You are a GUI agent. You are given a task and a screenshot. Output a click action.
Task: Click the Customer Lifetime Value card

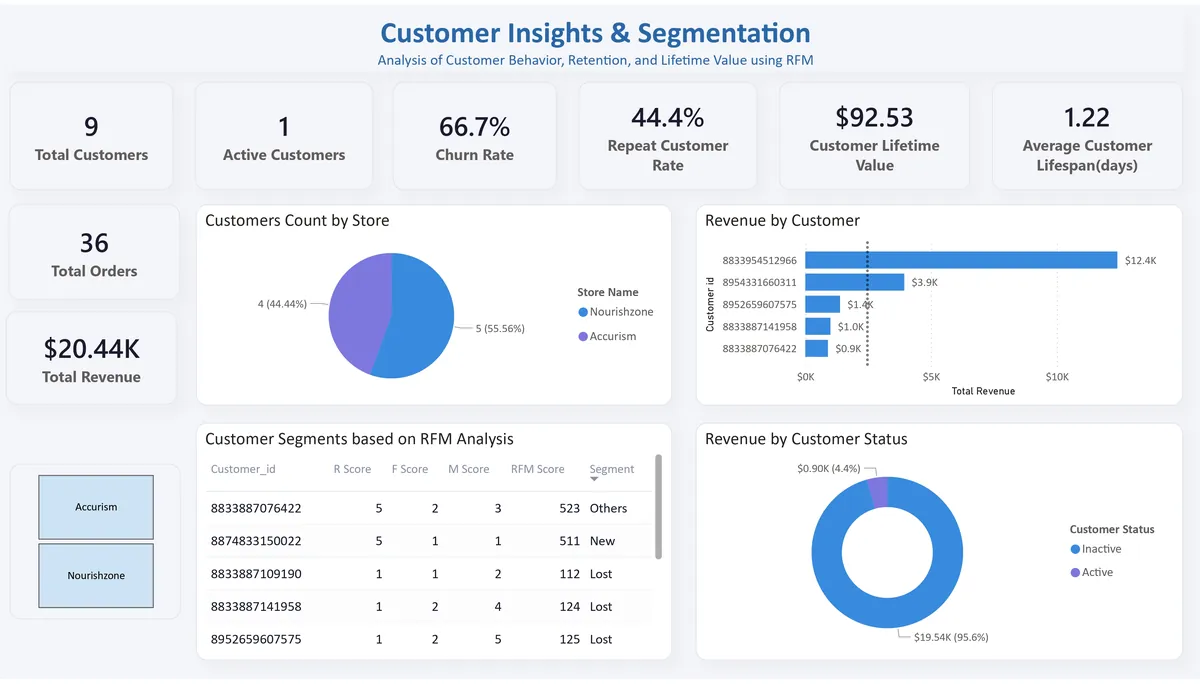click(x=874, y=136)
